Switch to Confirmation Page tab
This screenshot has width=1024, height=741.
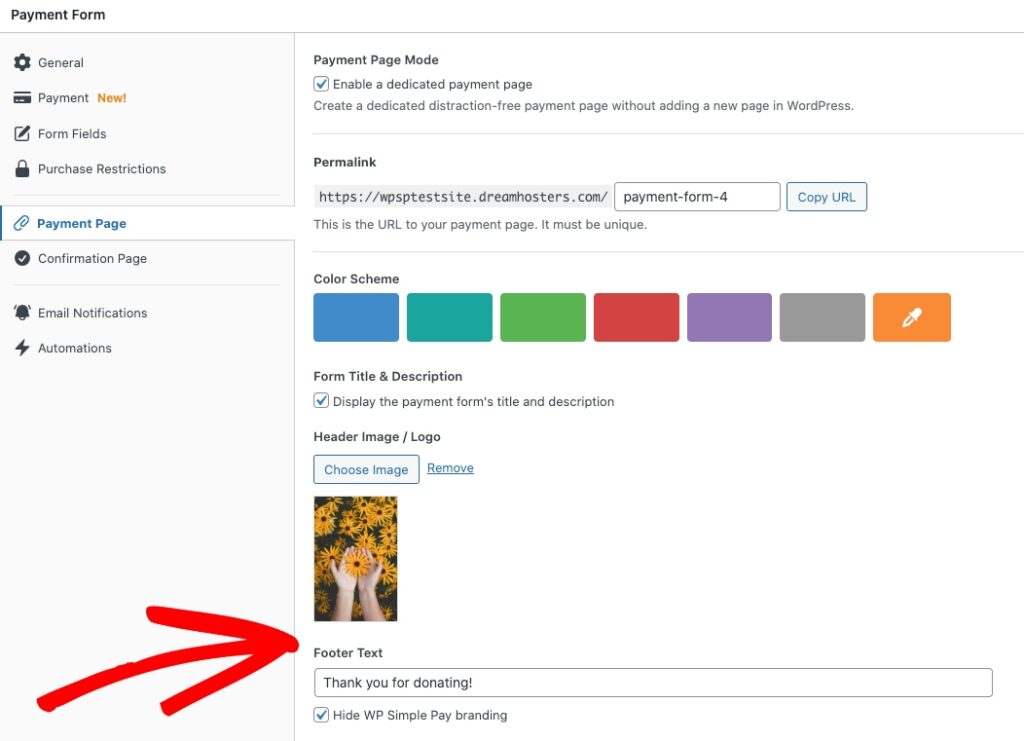pos(92,258)
